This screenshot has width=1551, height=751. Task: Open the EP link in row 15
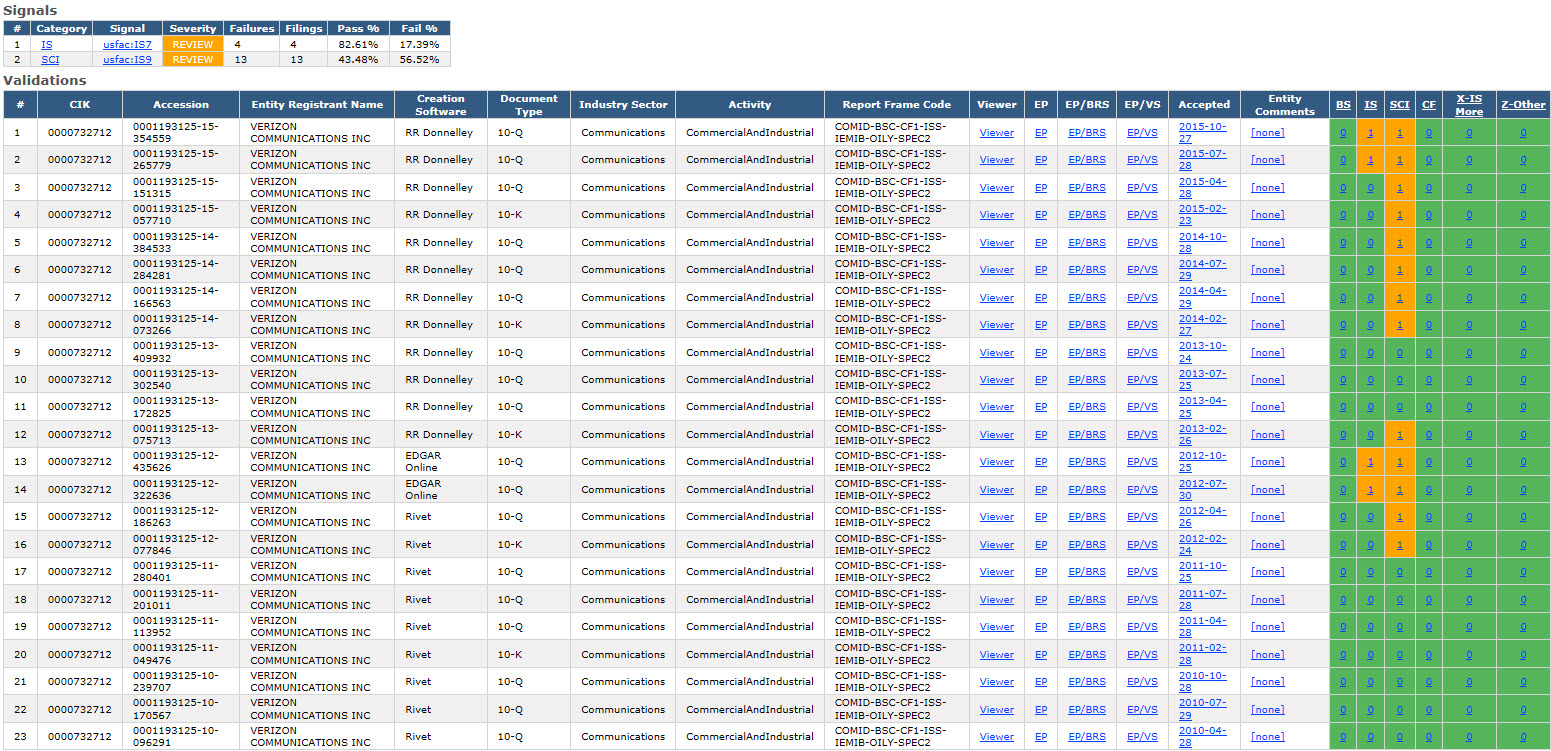[x=1041, y=517]
